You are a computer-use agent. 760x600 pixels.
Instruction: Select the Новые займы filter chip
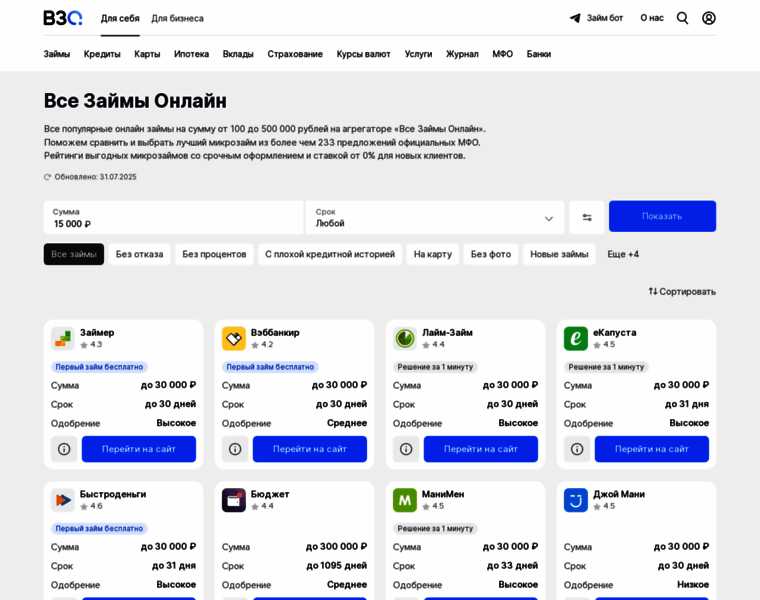click(559, 254)
